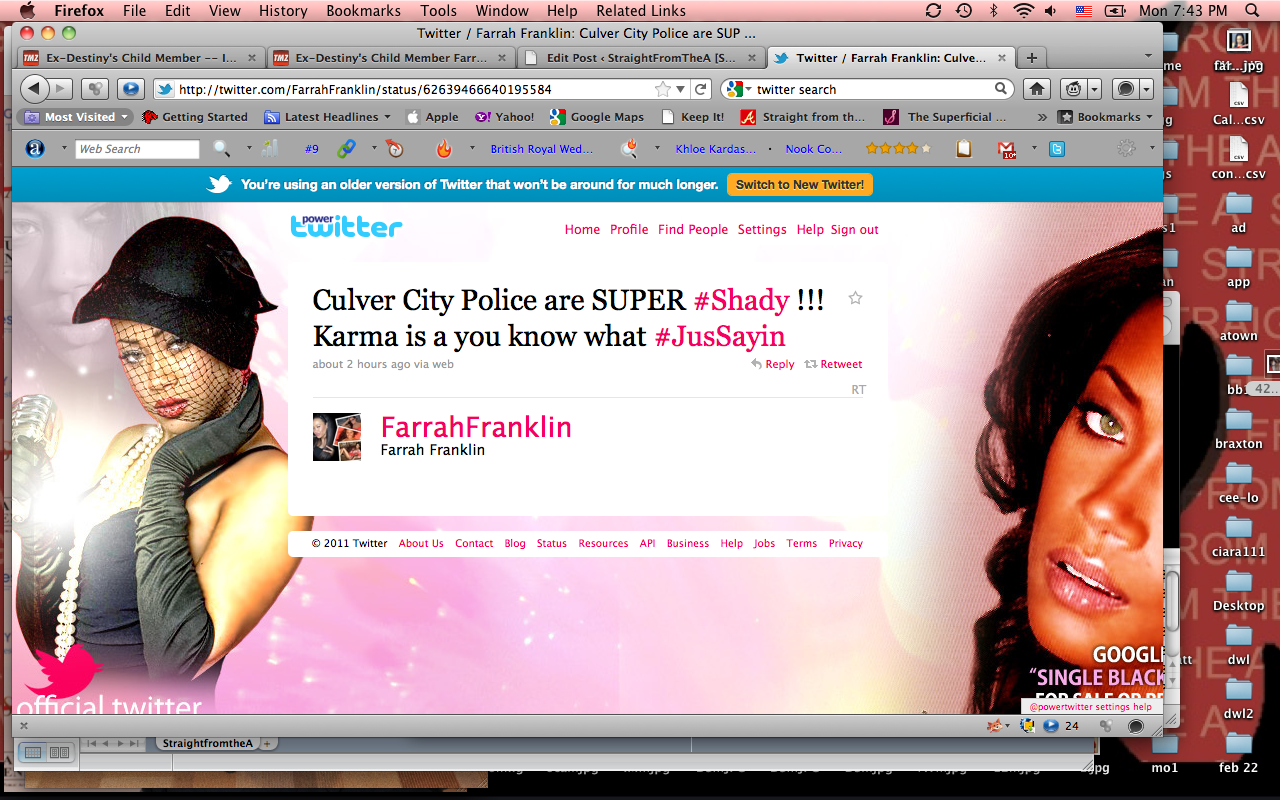Click the Alexa Web Search input field
This screenshot has width=1280, height=800.
[x=138, y=149]
